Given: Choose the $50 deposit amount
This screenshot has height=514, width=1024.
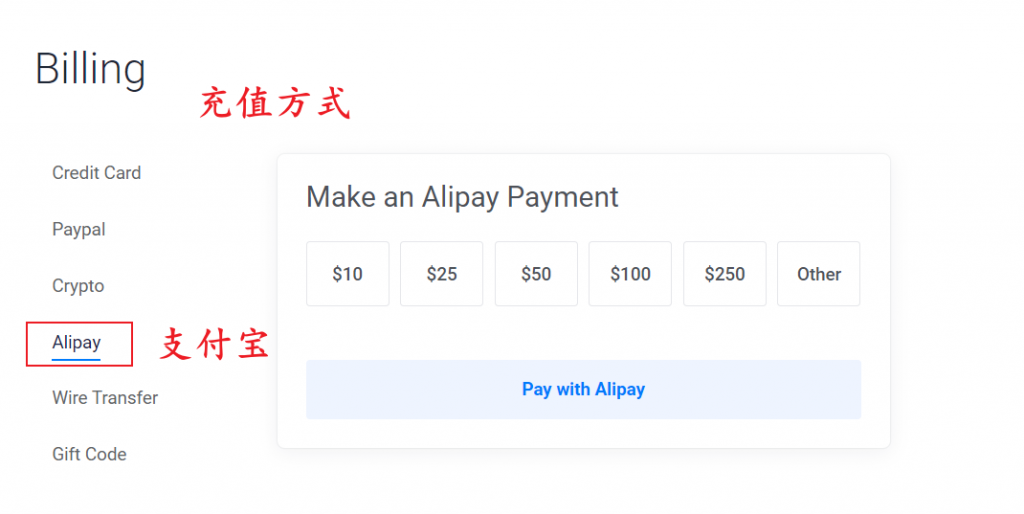Looking at the screenshot, I should coord(536,274).
